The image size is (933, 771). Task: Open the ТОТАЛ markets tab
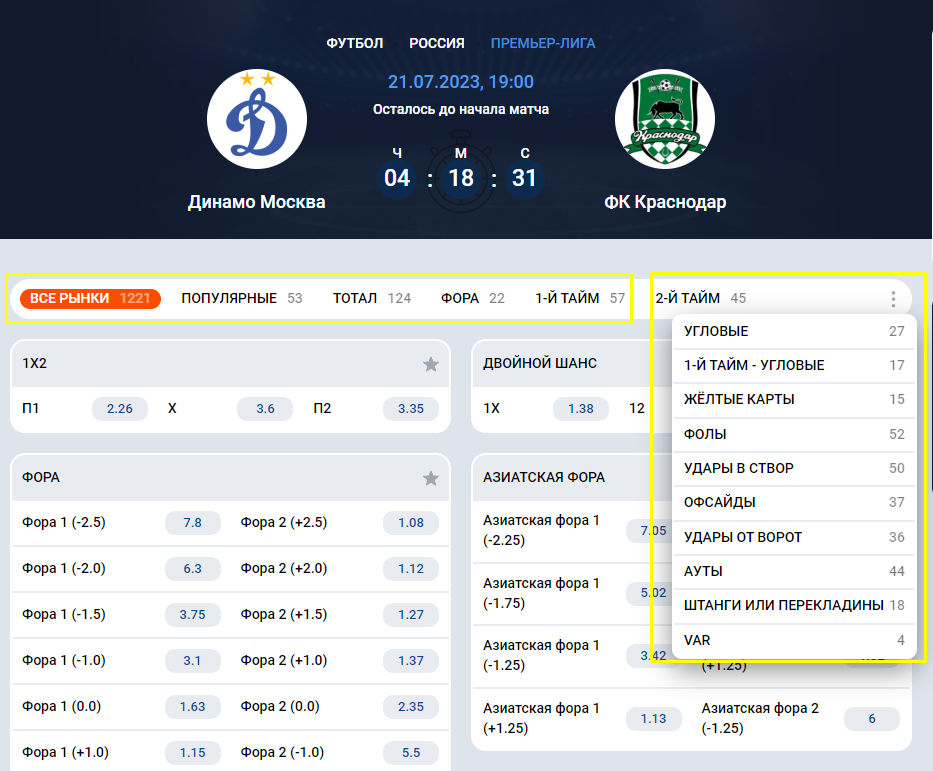(x=371, y=298)
